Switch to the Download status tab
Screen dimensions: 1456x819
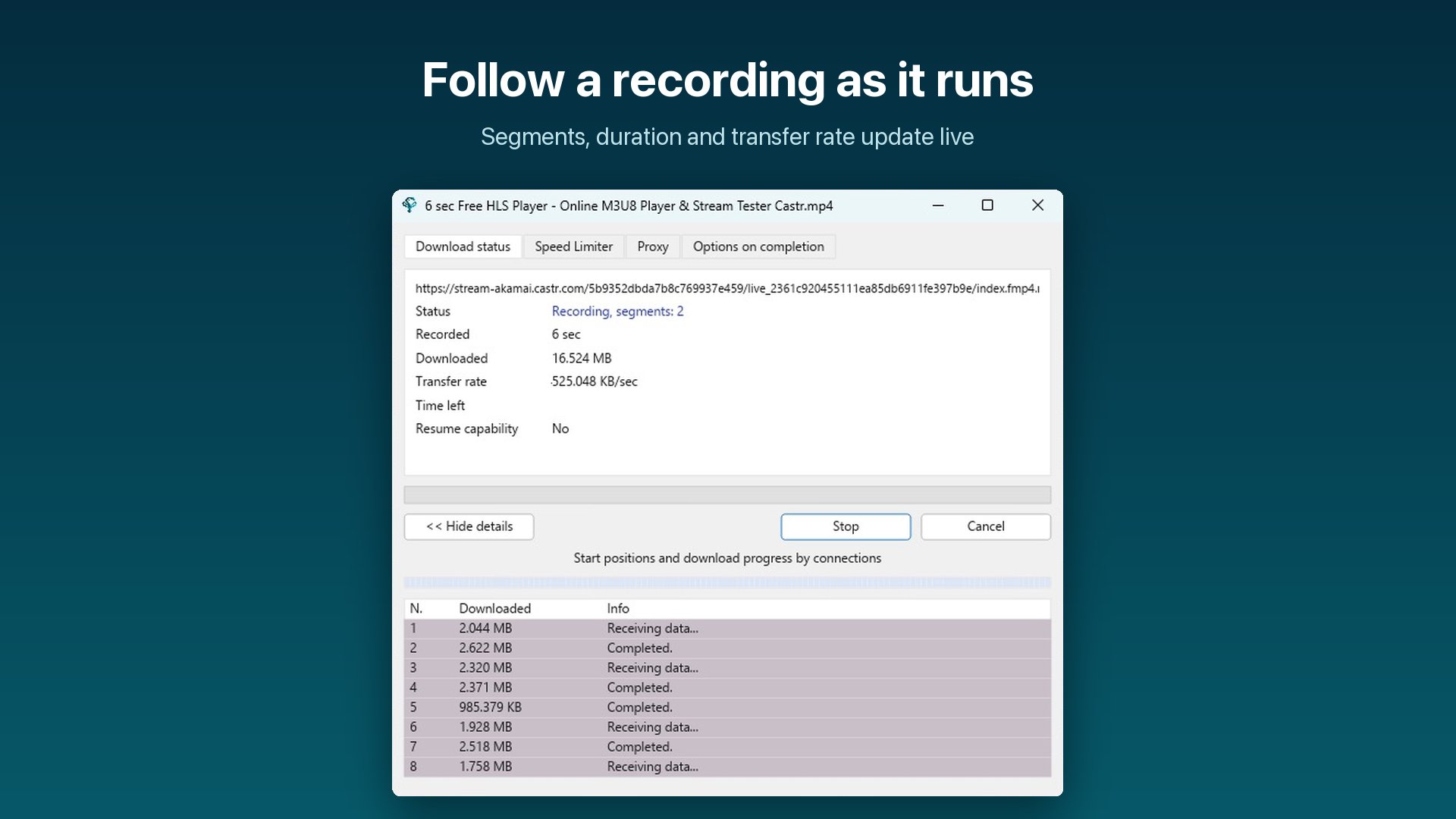point(463,246)
